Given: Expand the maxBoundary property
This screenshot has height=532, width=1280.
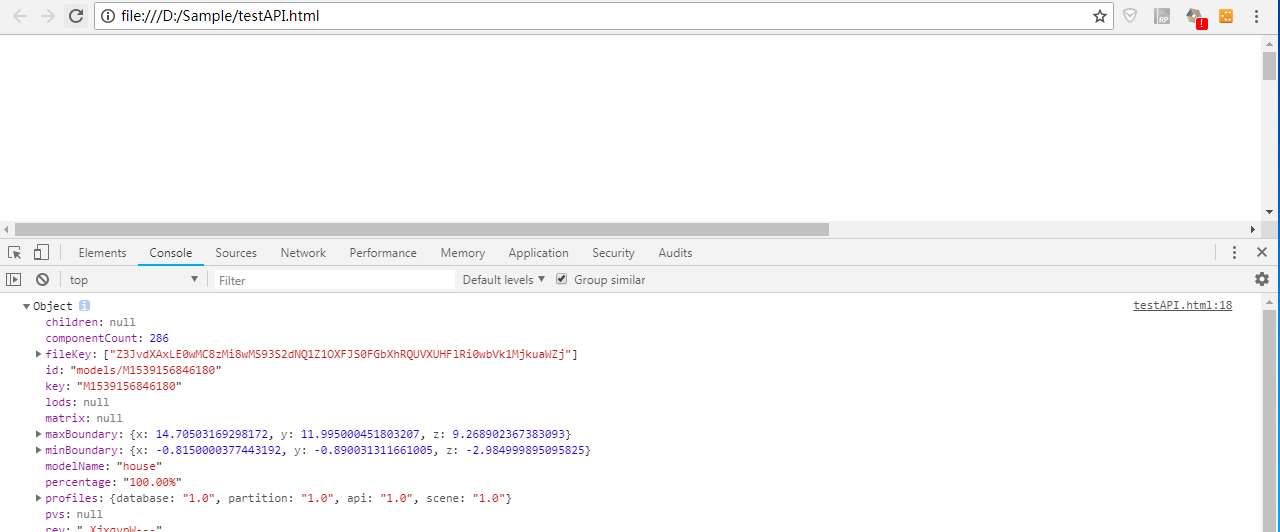Looking at the screenshot, I should coord(38,434).
